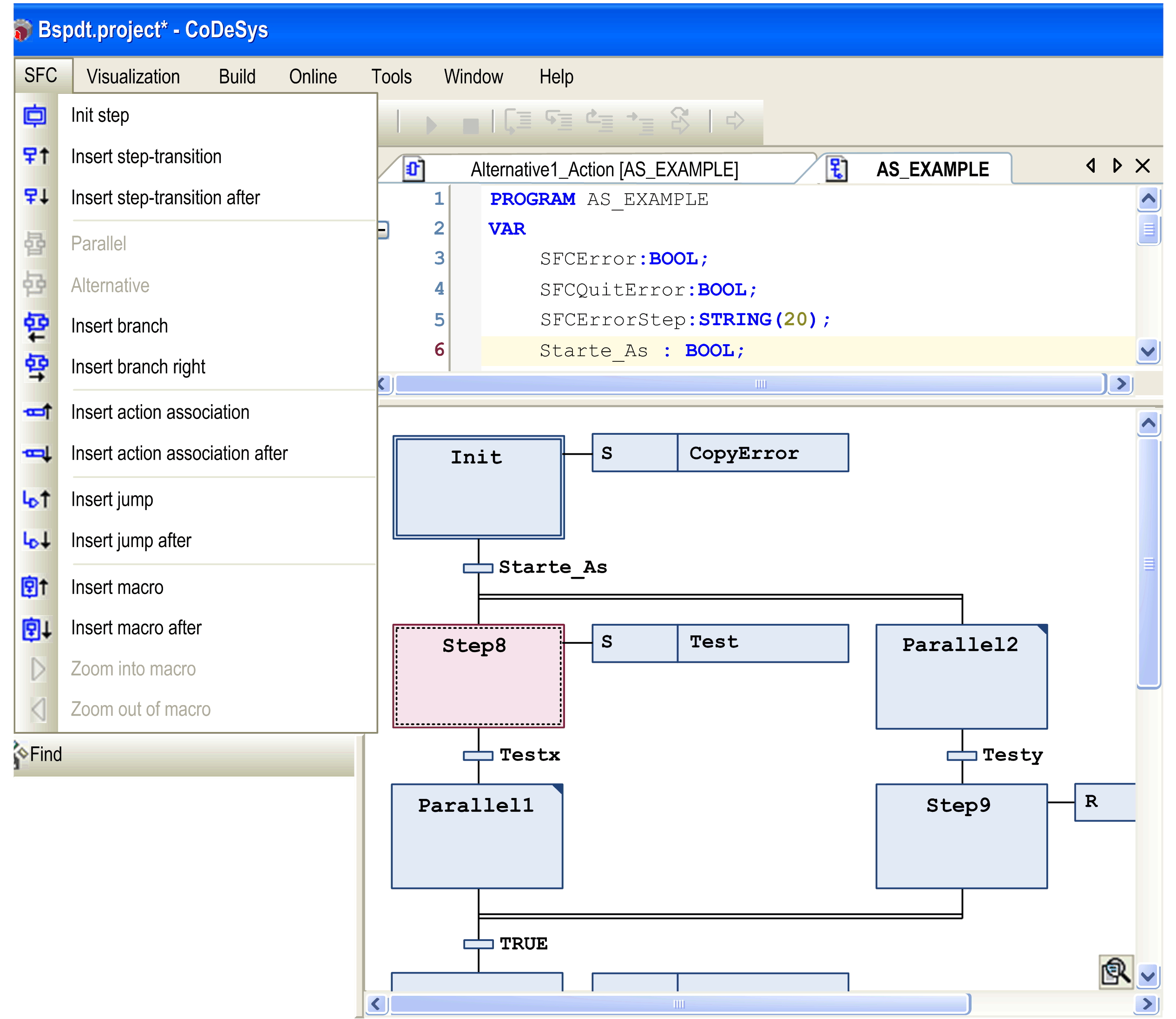Click the Init step icon in menu
The width and height of the screenshot is (1176, 1019).
35,116
